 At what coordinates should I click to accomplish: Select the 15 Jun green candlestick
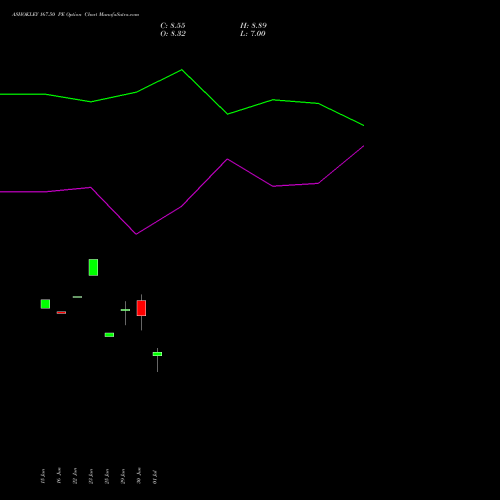(45, 304)
